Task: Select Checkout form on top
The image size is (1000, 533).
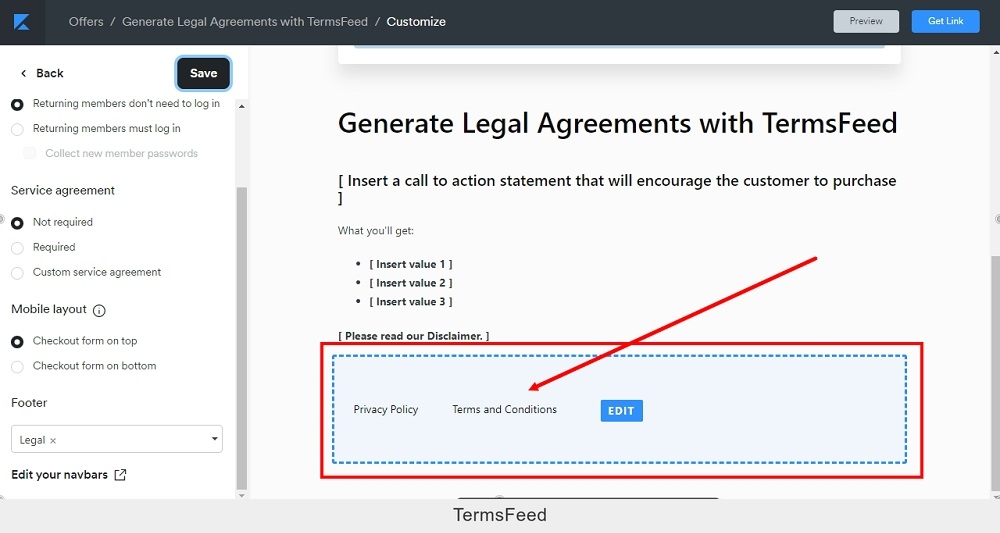Action: pyautogui.click(x=17, y=342)
